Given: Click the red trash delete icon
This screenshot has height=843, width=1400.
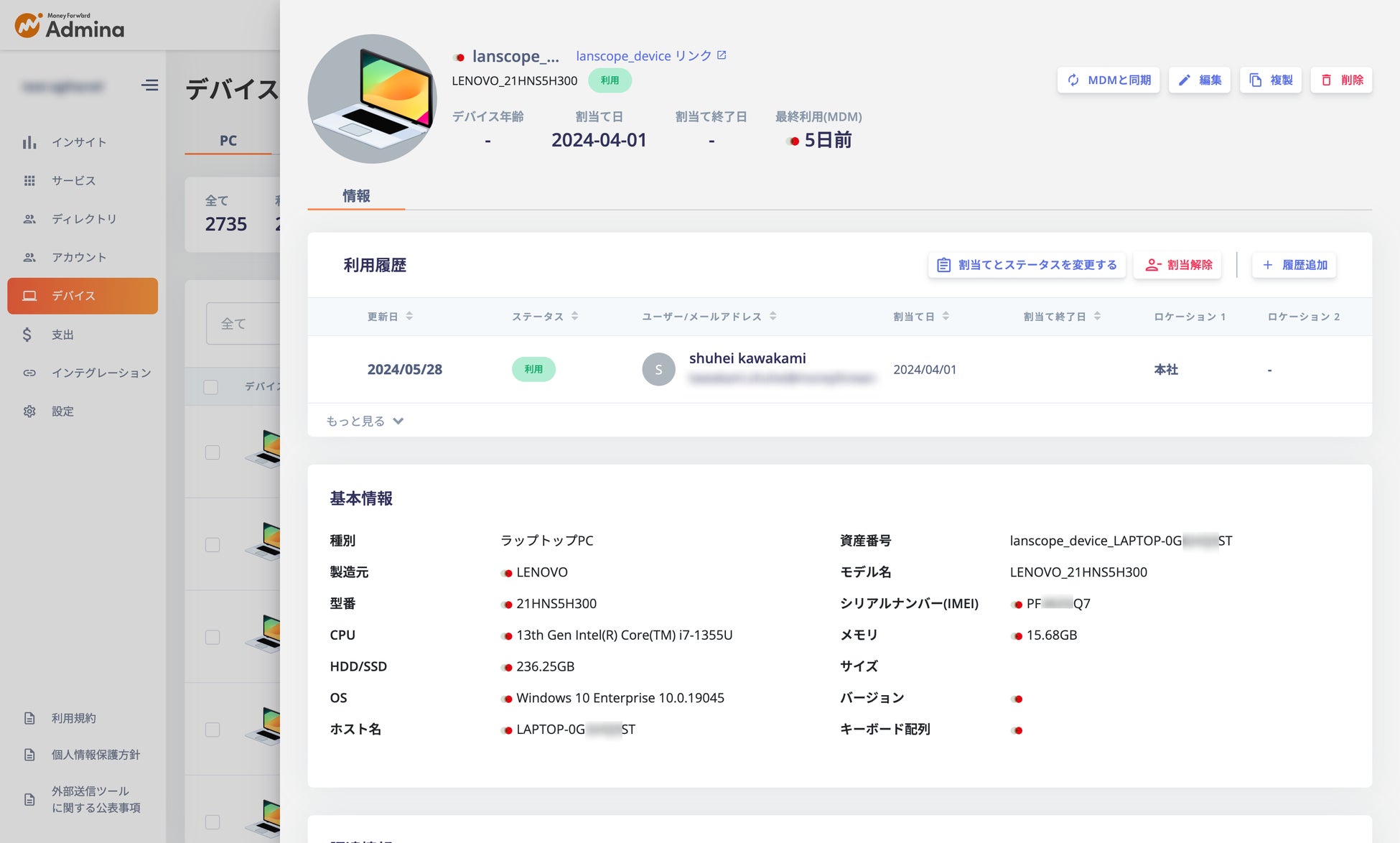Looking at the screenshot, I should tap(1326, 80).
